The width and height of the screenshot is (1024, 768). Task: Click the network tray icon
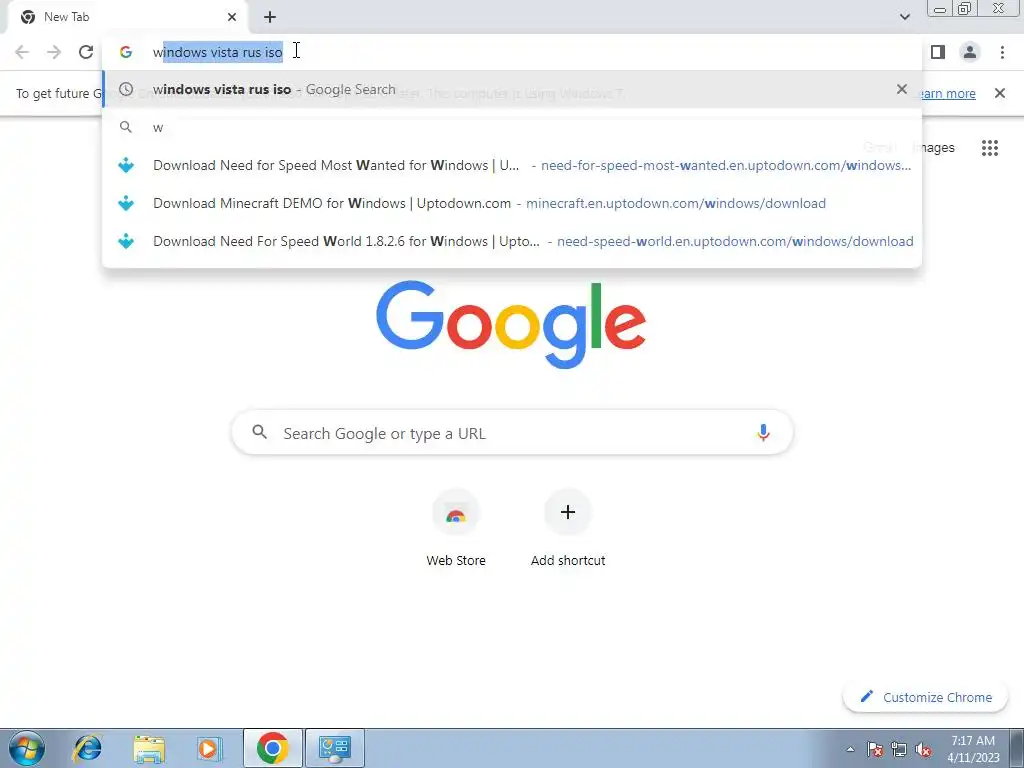pos(899,750)
